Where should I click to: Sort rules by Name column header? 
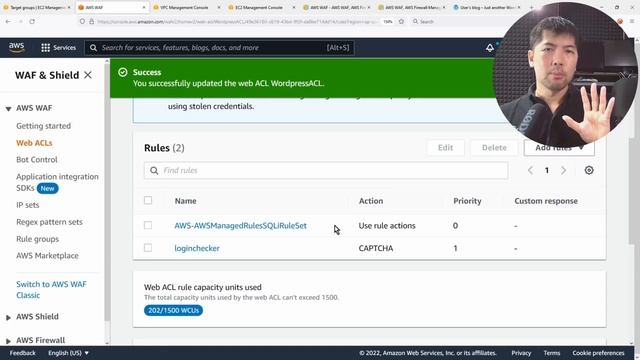[185, 201]
